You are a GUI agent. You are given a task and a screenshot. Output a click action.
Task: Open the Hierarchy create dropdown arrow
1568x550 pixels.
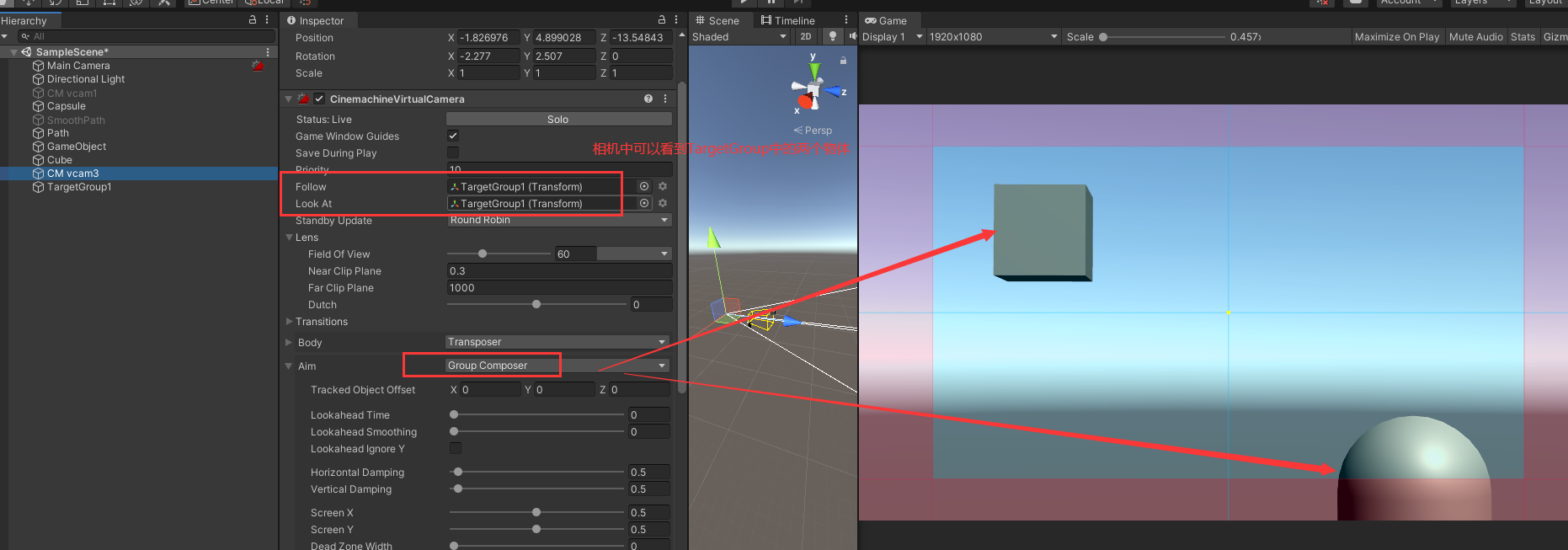tap(5, 36)
